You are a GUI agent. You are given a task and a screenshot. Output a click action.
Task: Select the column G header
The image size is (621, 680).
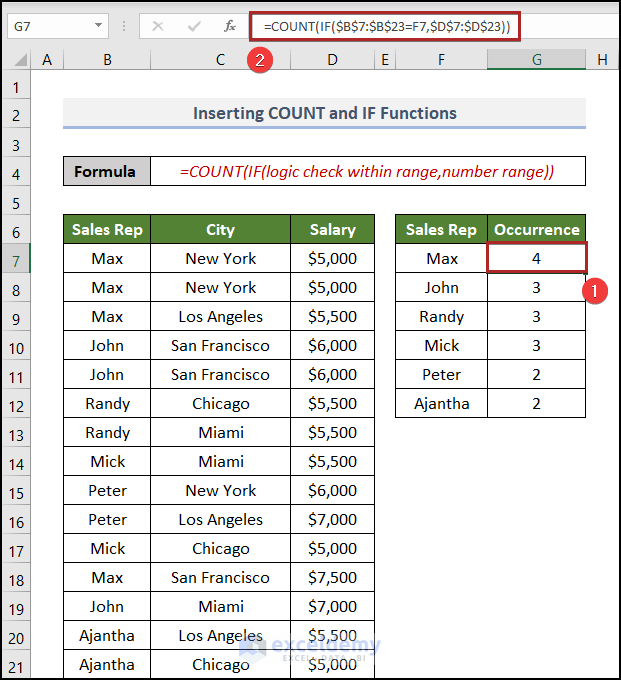click(536, 61)
